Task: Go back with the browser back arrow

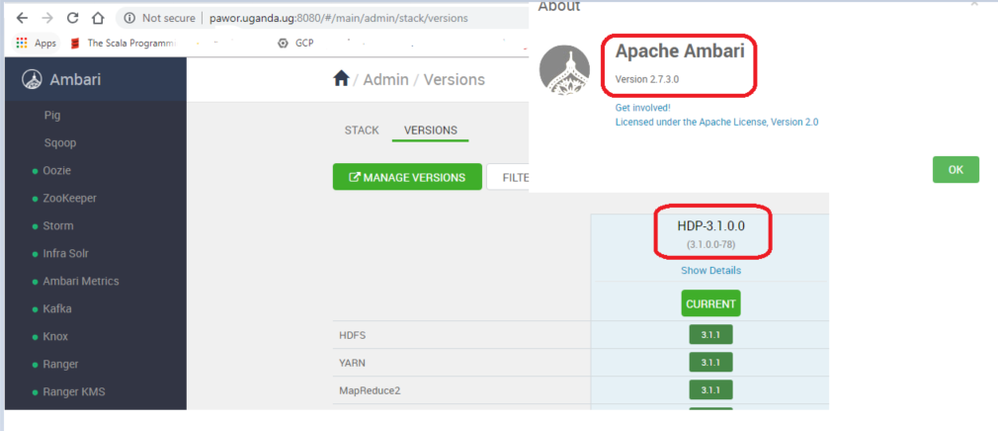Action: tap(22, 18)
